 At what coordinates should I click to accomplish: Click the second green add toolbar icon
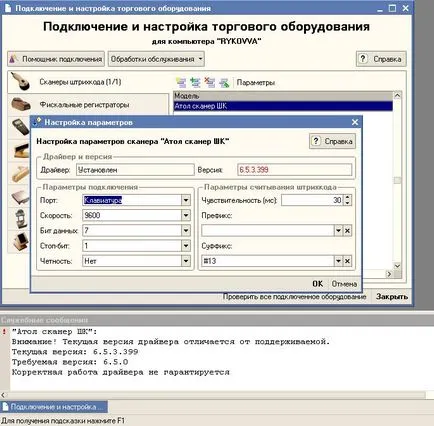[x=195, y=82]
